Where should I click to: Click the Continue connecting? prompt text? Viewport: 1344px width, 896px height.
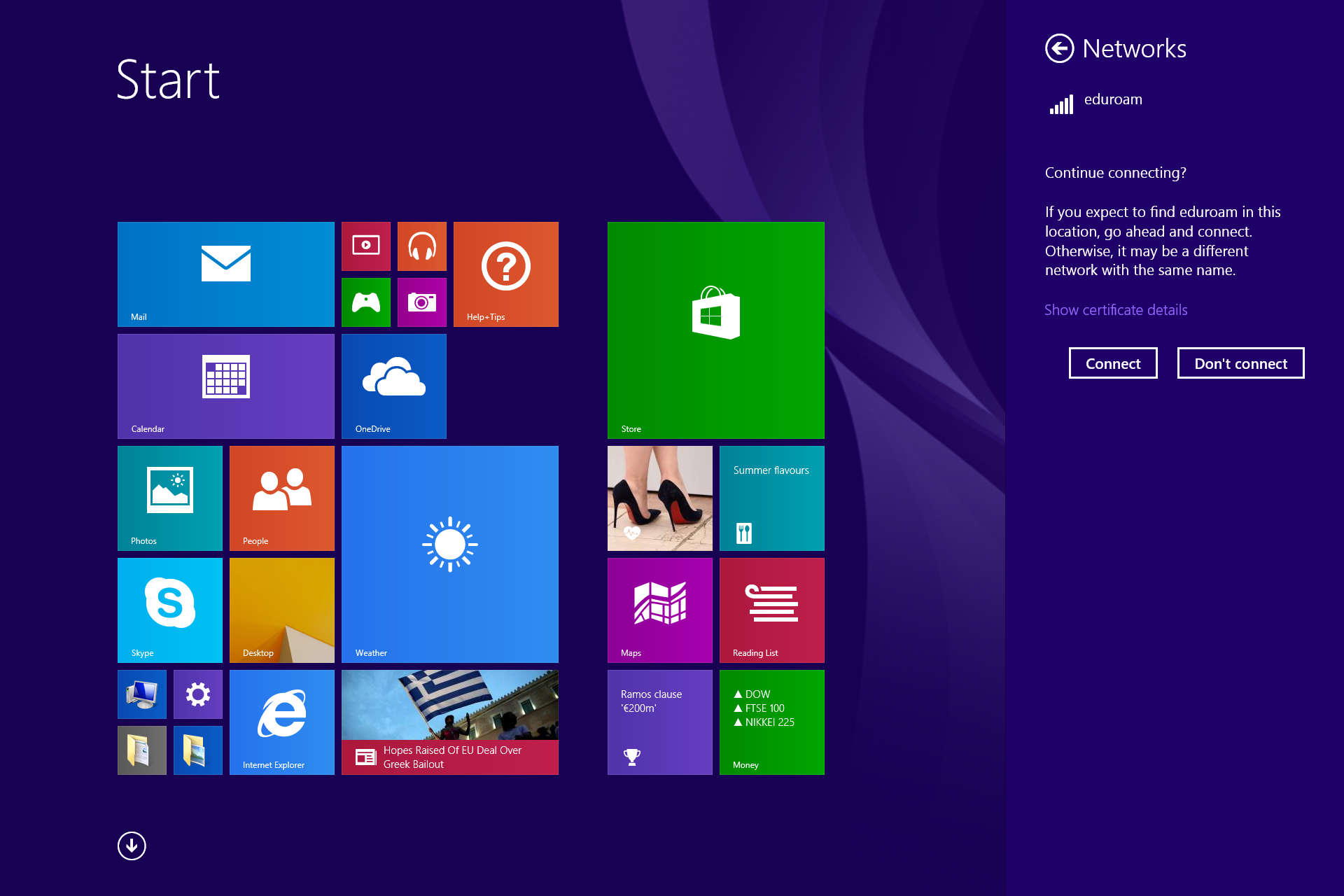1116,173
